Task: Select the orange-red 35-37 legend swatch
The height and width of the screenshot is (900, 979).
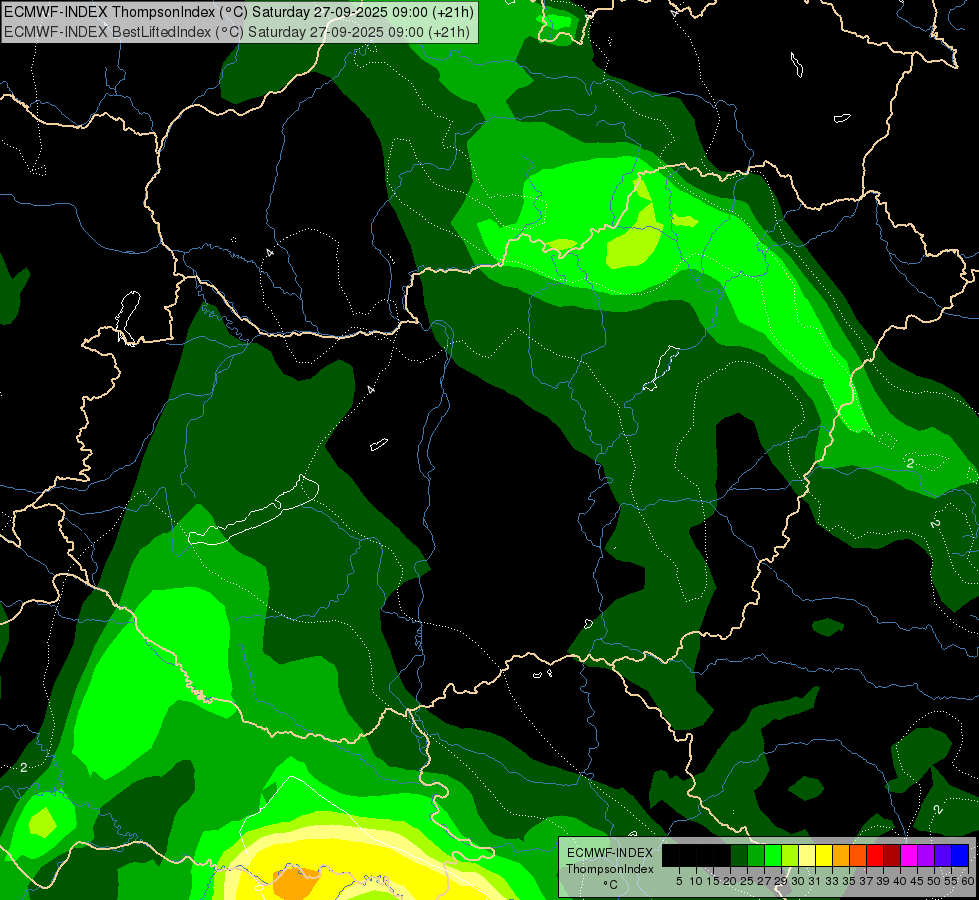Action: [858, 855]
